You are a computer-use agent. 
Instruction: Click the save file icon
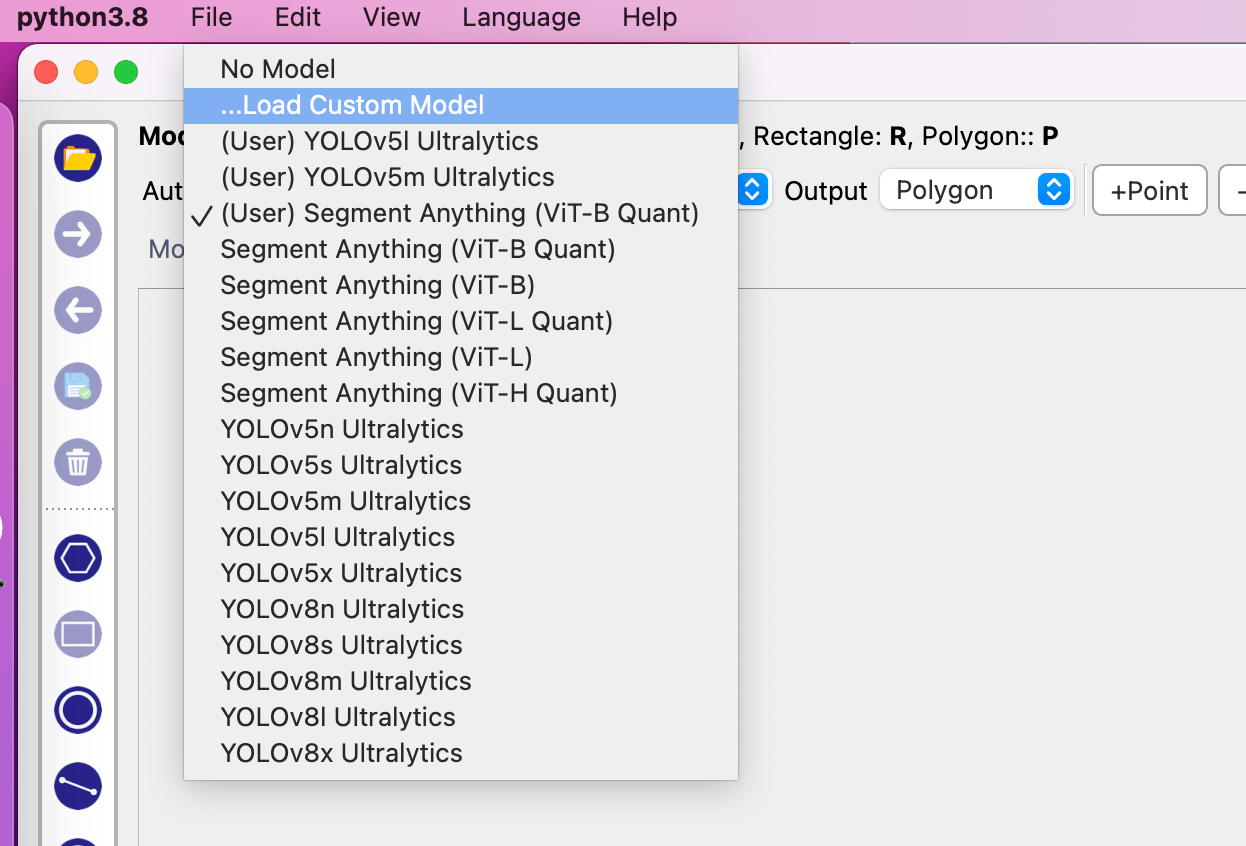78,386
